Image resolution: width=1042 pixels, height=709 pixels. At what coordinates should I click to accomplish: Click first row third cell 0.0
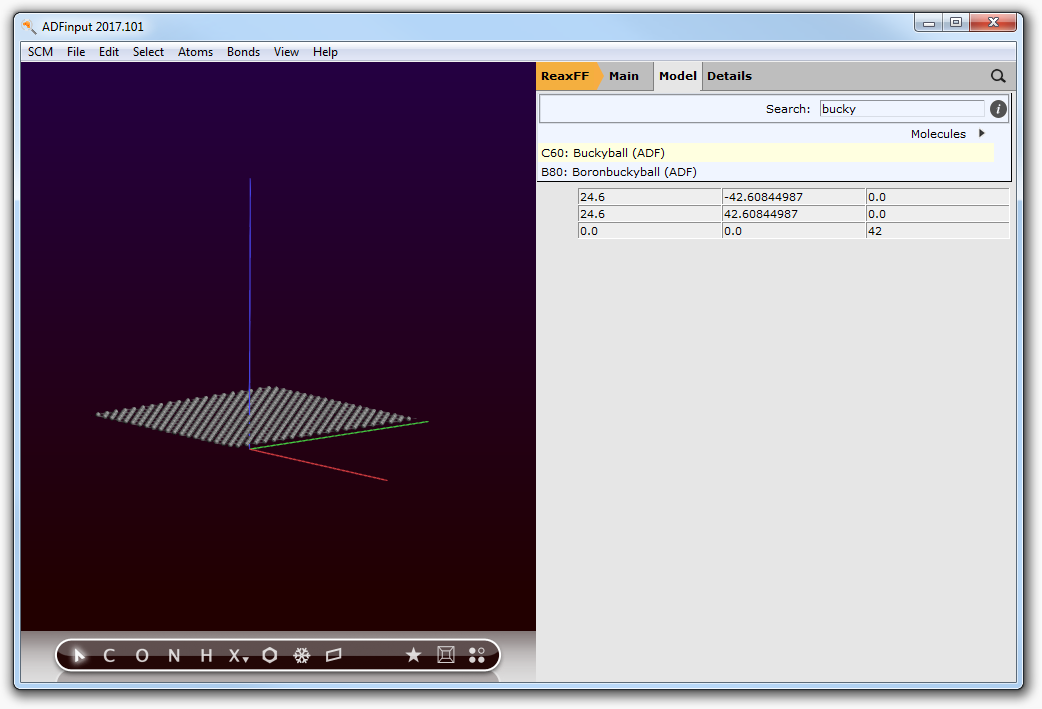[x=938, y=197]
